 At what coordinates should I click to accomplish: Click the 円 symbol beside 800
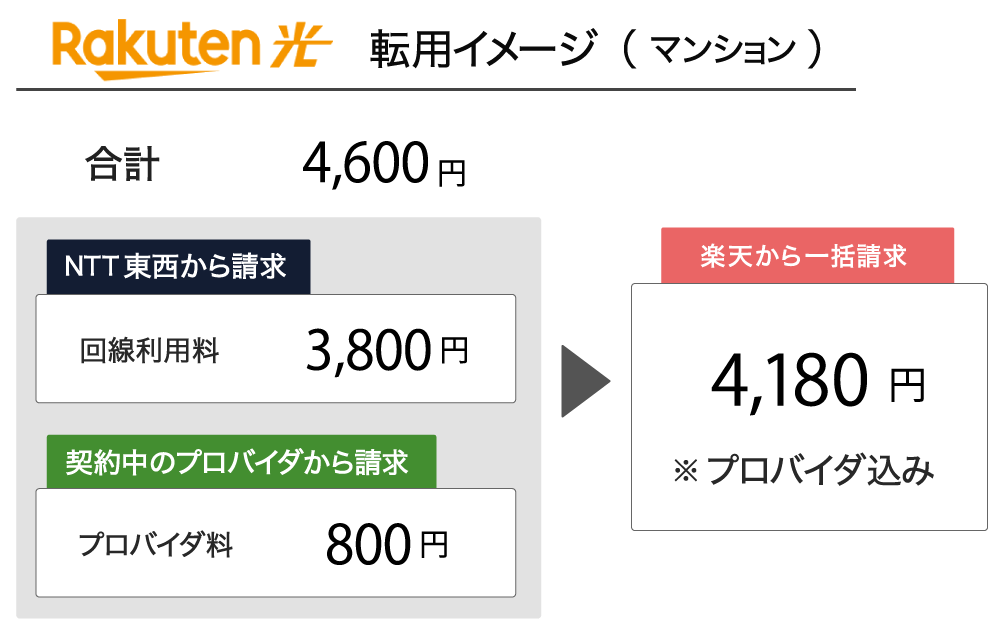click(x=434, y=546)
